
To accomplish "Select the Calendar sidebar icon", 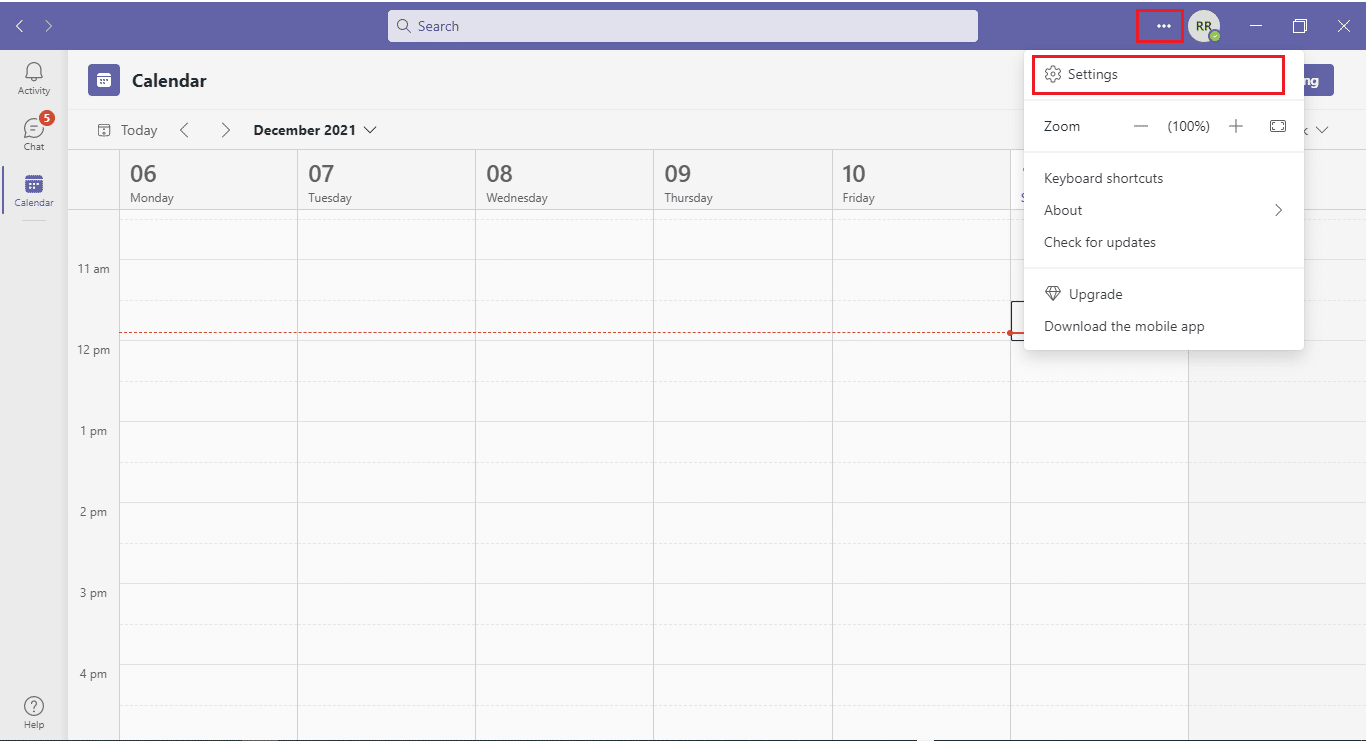I will 34,190.
